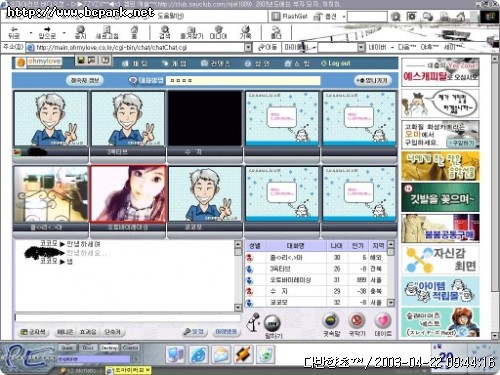Click the FlashGet toolbar button
This screenshot has width=500, height=375.
(x=289, y=16)
